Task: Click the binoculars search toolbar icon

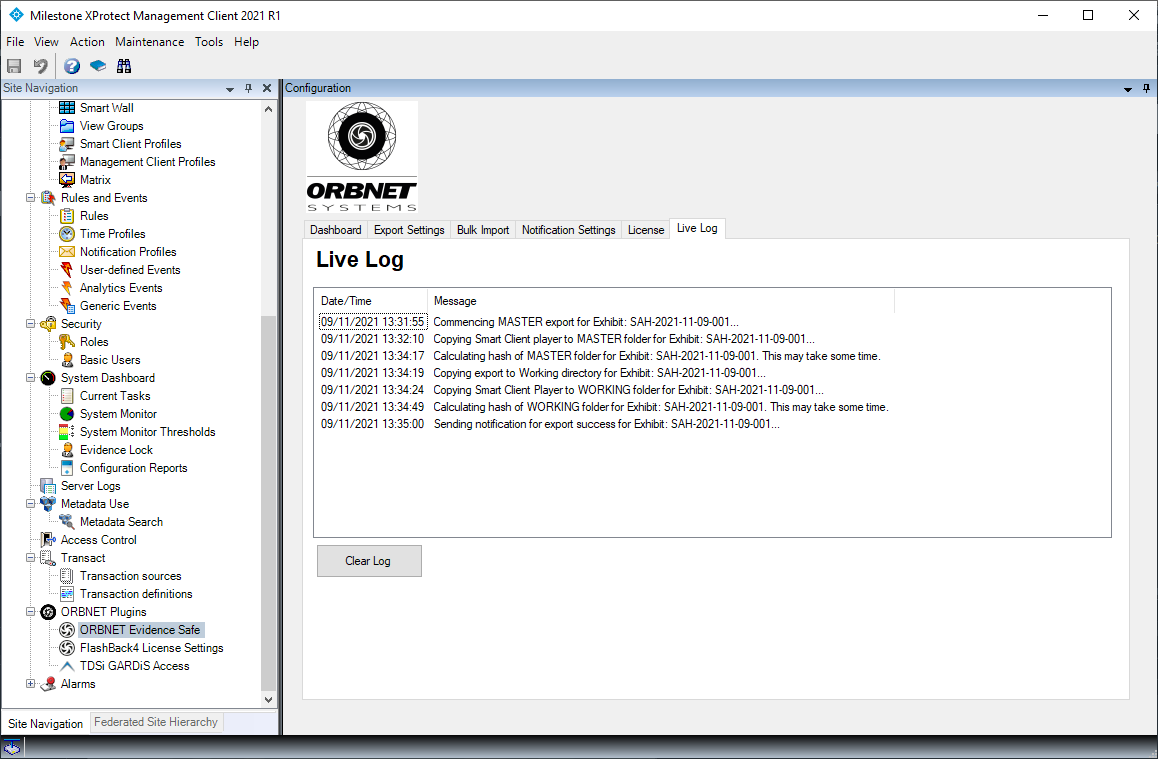Action: [124, 66]
